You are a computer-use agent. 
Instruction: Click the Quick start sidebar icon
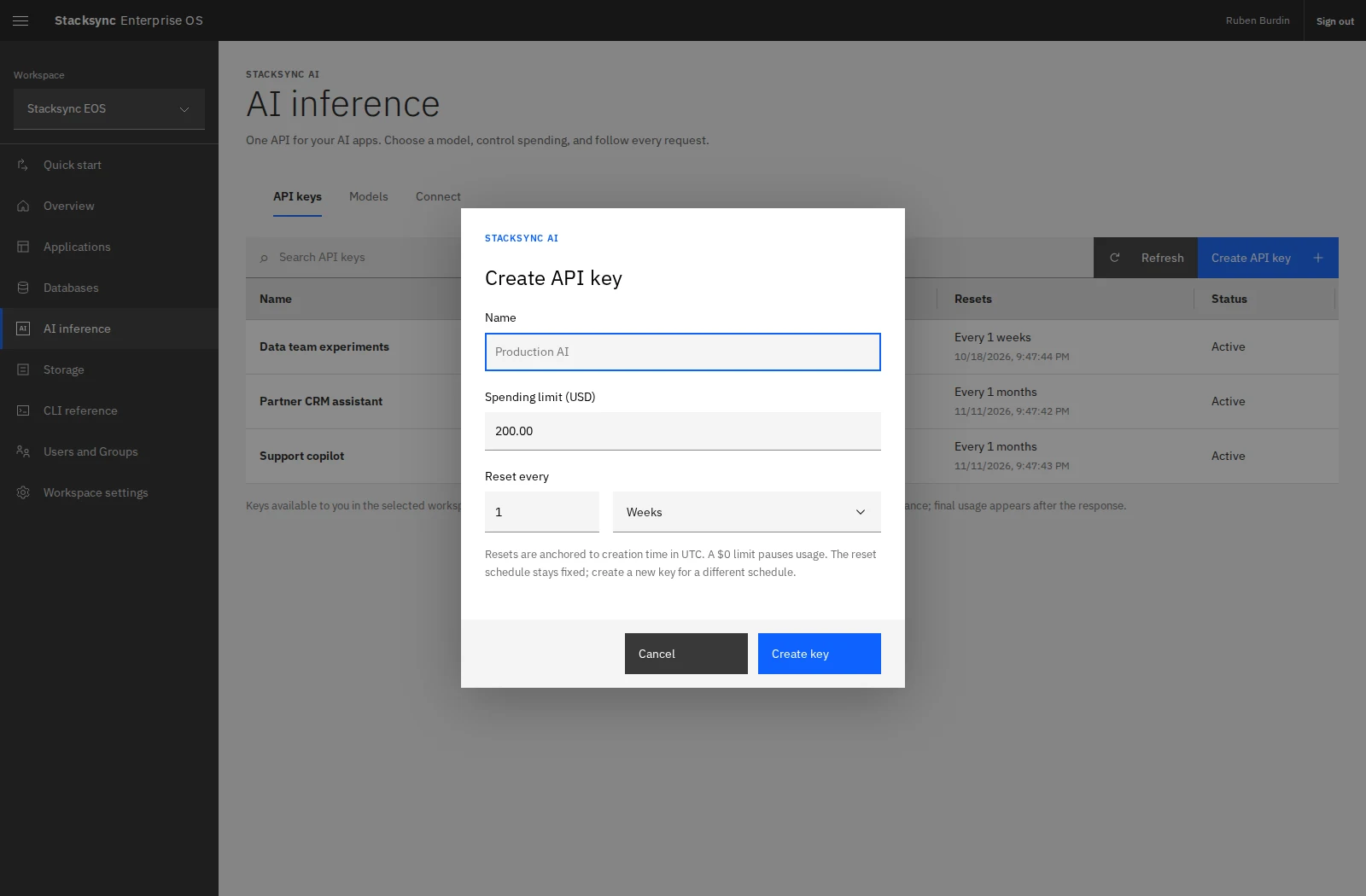click(x=23, y=165)
